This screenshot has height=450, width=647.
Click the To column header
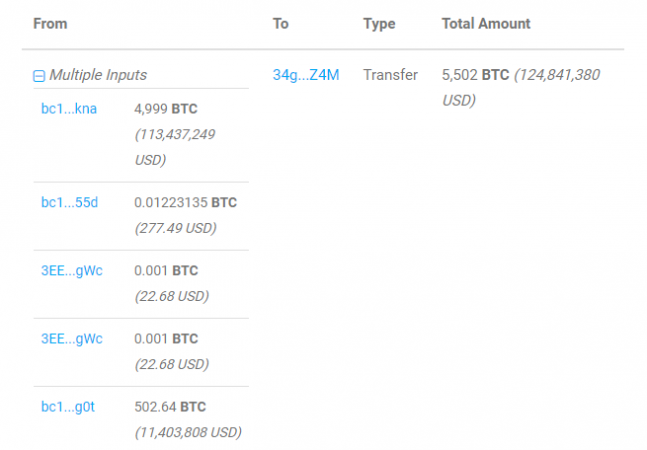281,23
